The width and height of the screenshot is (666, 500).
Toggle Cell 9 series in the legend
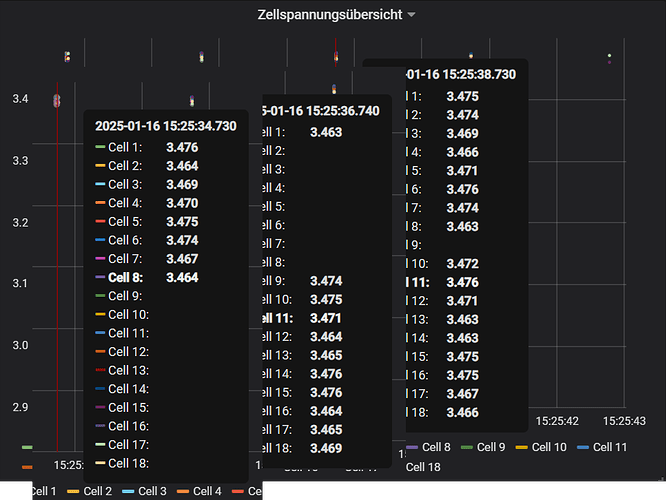491,447
